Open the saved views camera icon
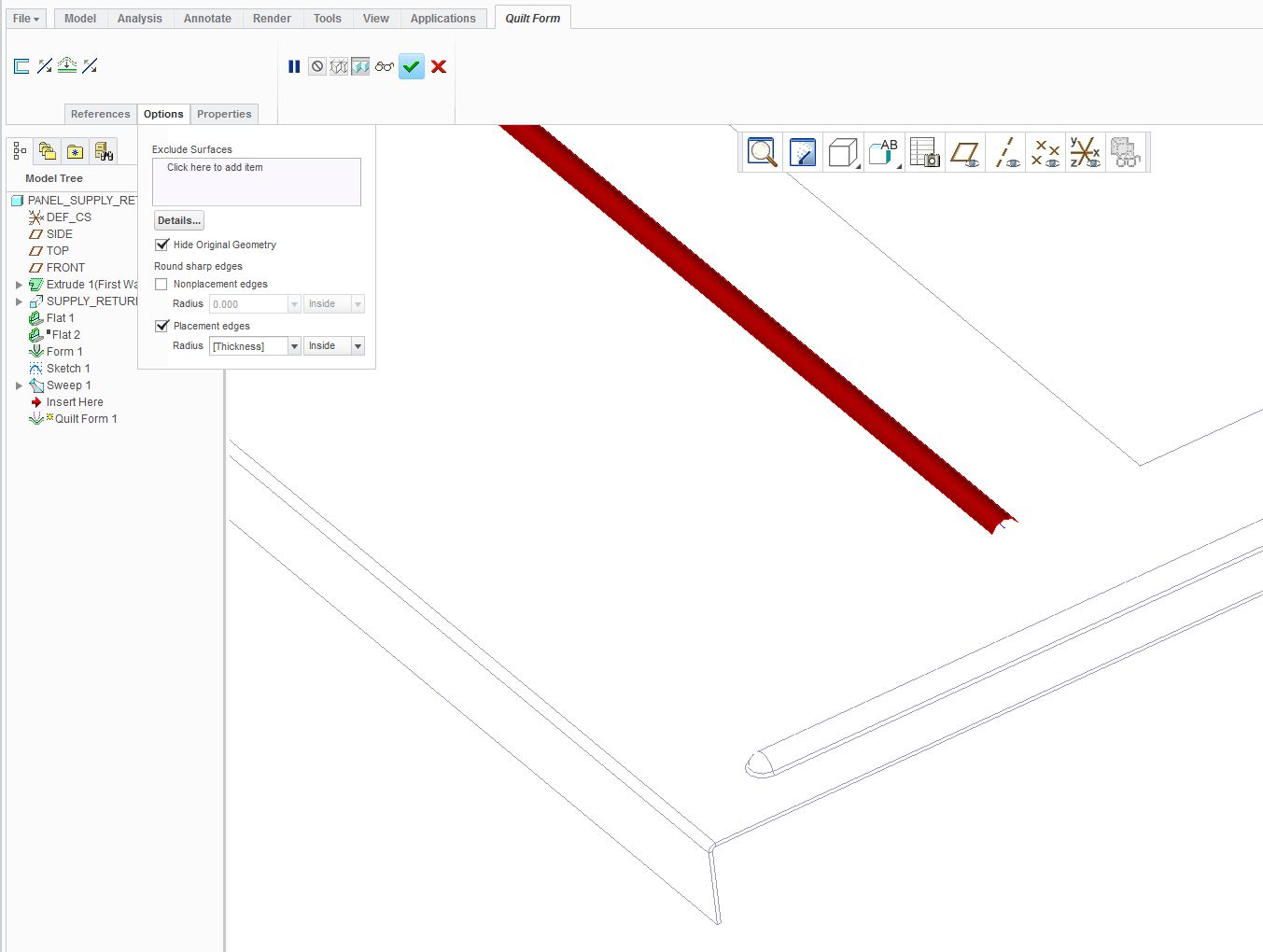1263x952 pixels. [924, 152]
